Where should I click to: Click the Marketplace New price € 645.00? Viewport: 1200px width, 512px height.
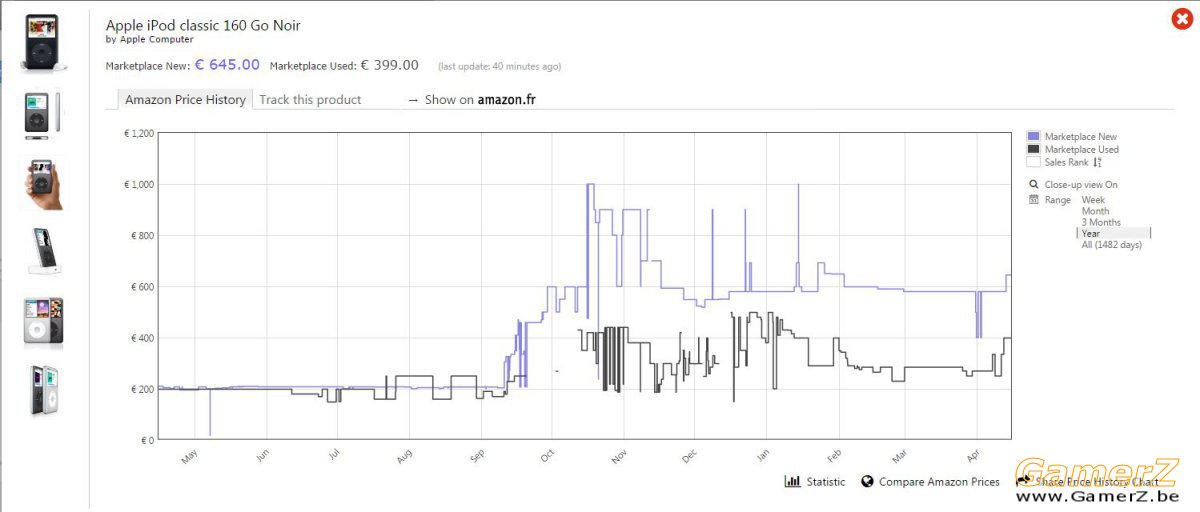coord(227,65)
